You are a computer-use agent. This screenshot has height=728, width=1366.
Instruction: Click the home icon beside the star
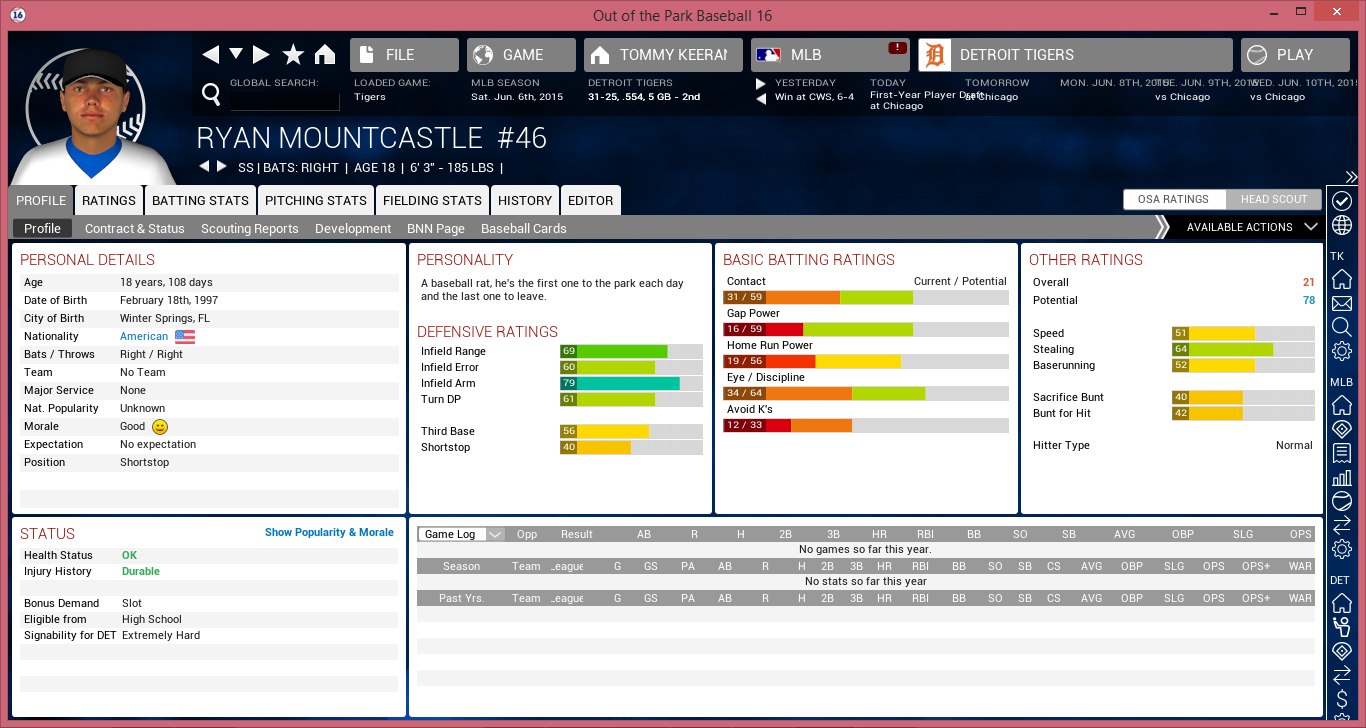coord(325,54)
